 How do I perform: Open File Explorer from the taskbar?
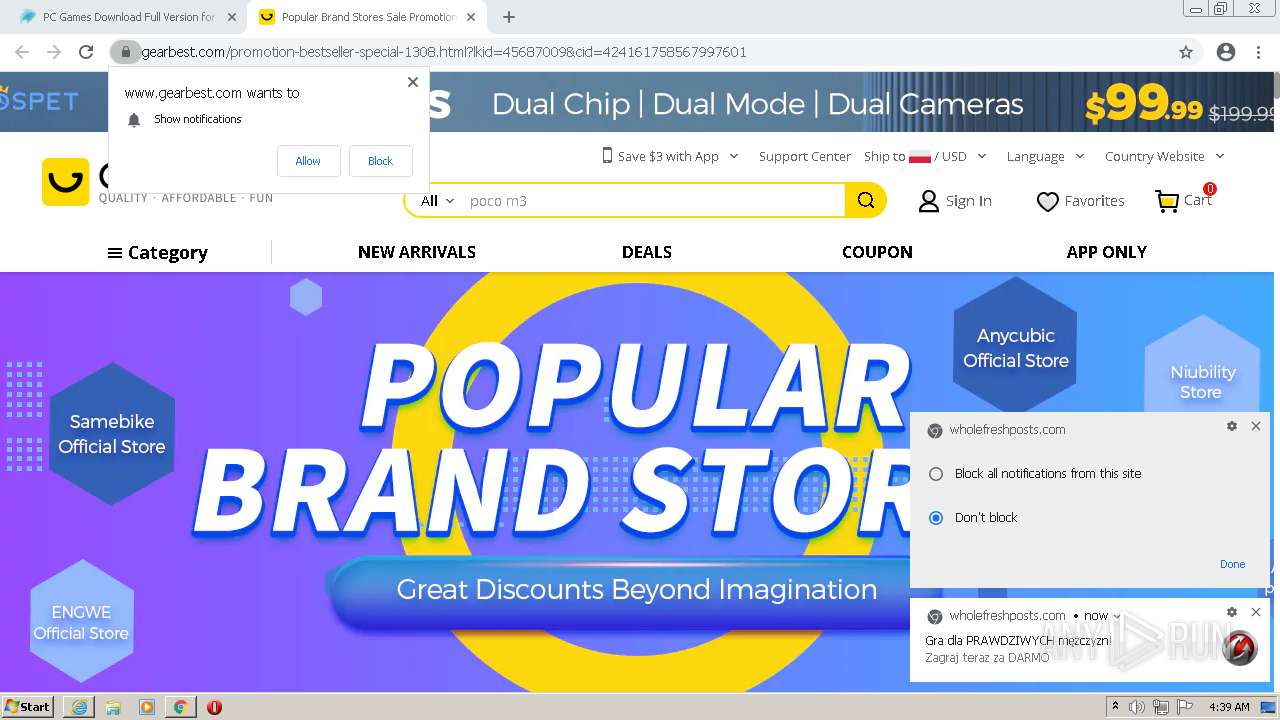[x=113, y=707]
